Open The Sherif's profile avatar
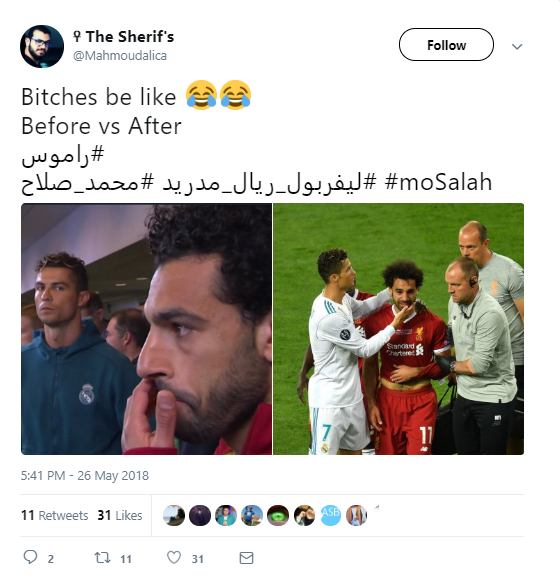Viewport: 560px width, 582px height. click(x=42, y=46)
